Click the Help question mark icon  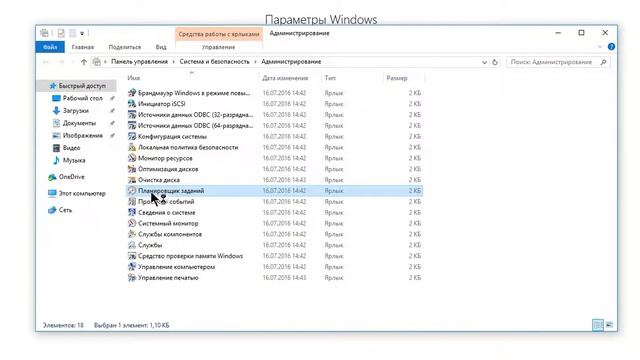611,47
